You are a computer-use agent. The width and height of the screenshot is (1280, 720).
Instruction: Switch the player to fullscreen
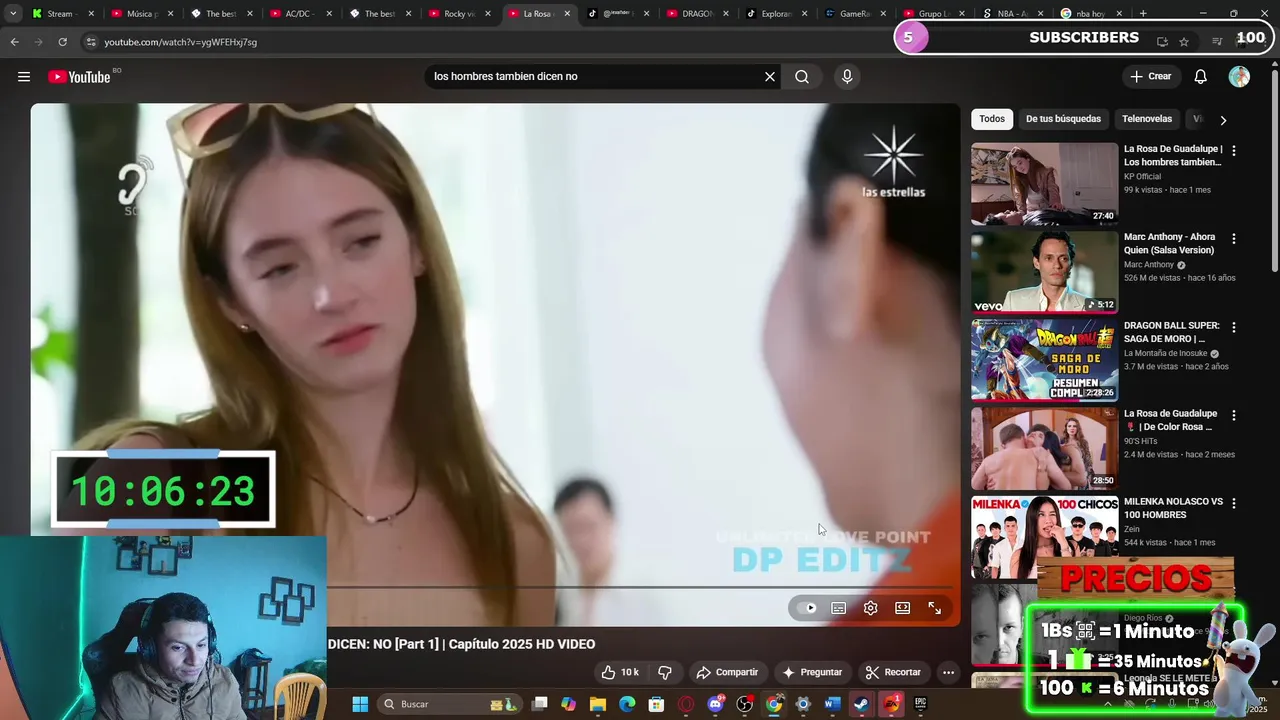(935, 608)
